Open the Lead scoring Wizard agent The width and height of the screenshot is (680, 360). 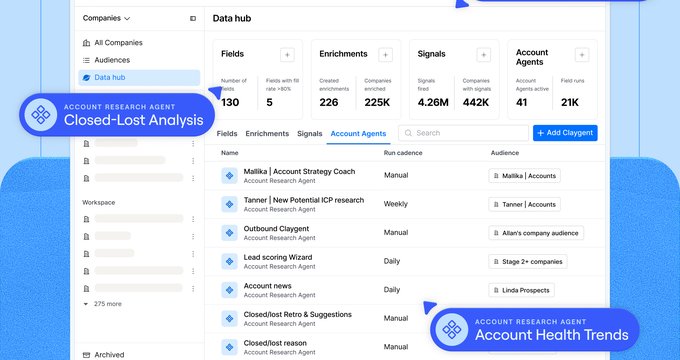coord(278,257)
